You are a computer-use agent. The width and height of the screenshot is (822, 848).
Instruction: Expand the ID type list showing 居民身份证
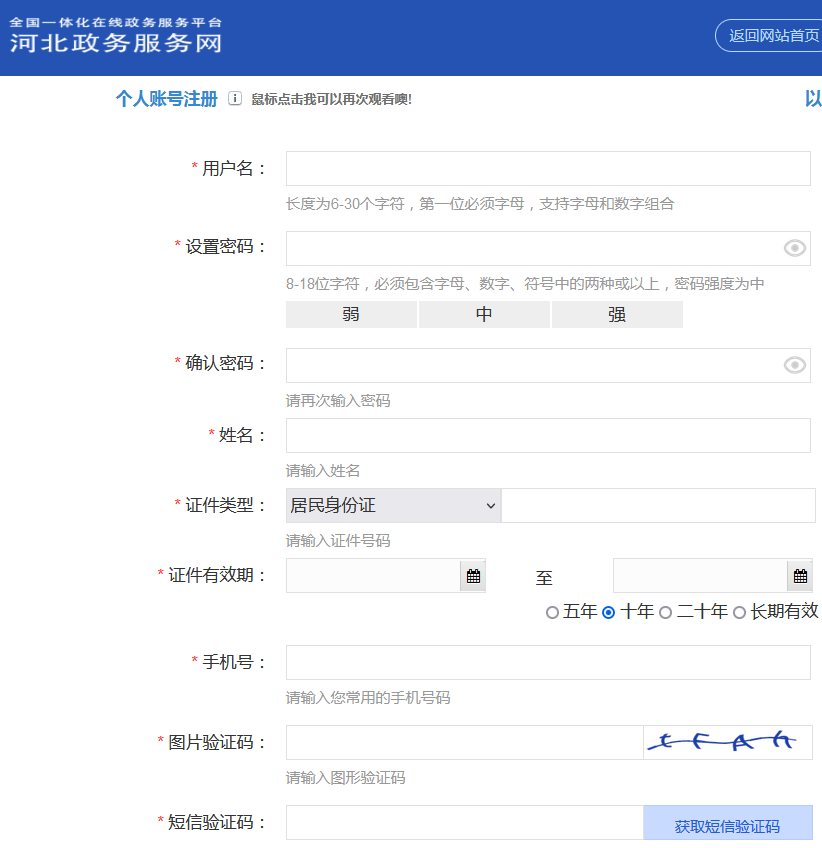point(392,505)
